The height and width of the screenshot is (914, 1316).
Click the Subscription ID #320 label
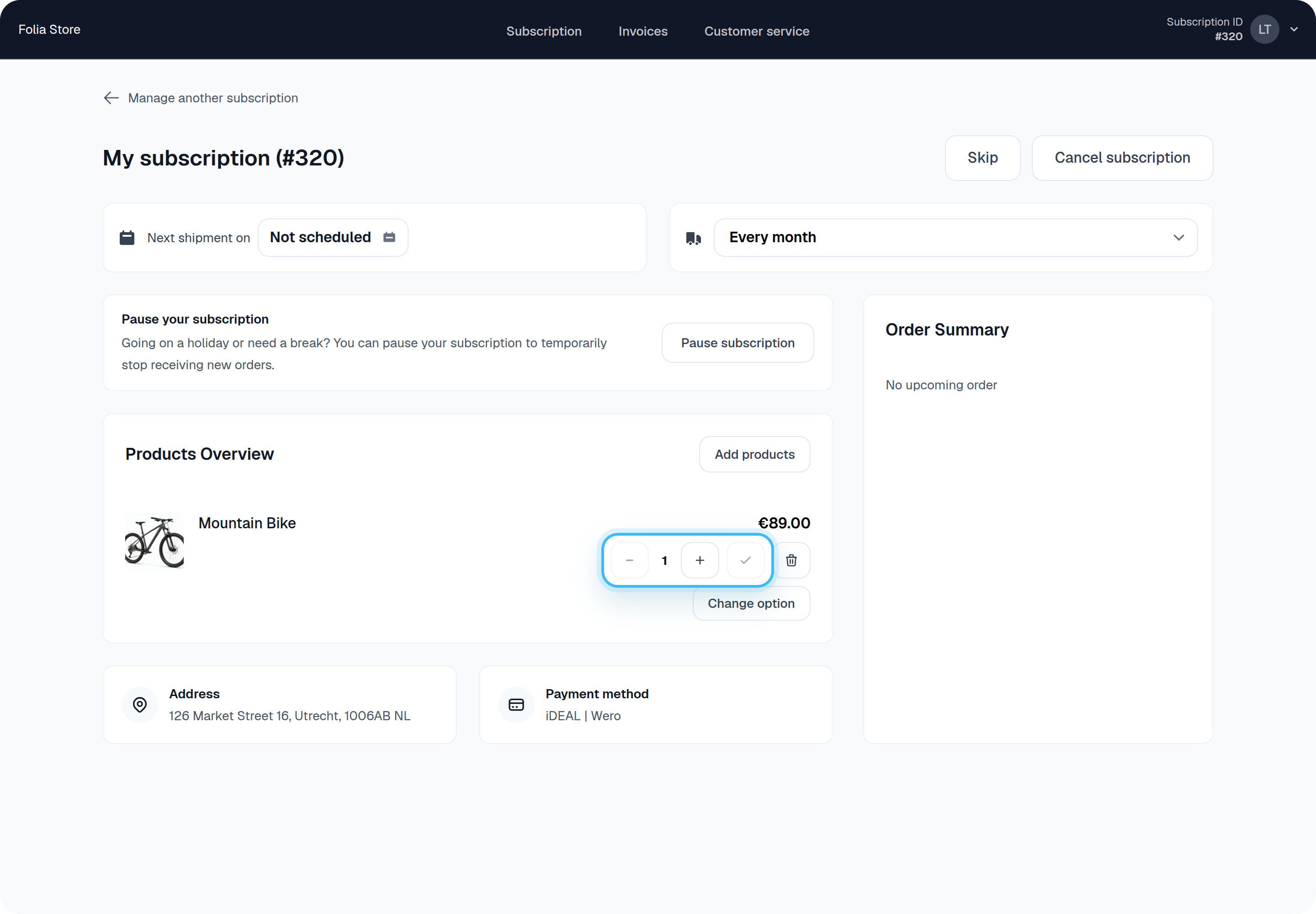point(1205,29)
